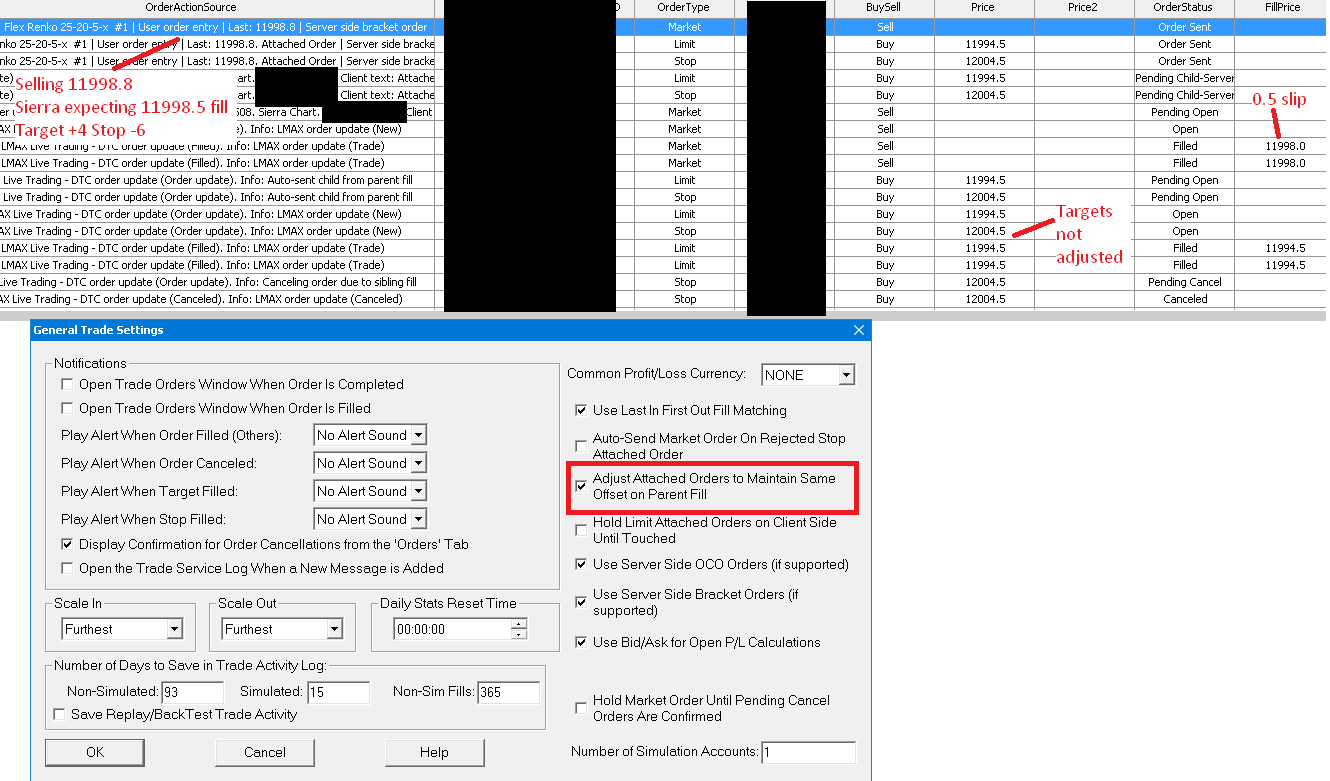Click the Number of Simulation Accounts field
The image size is (1330, 781).
[809, 752]
